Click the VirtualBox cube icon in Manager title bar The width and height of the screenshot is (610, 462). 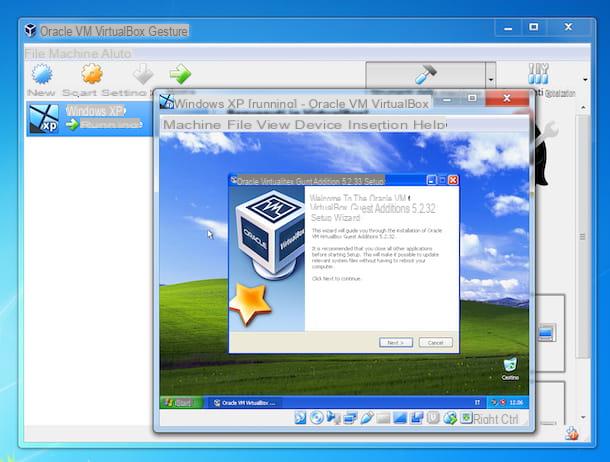pos(31,30)
